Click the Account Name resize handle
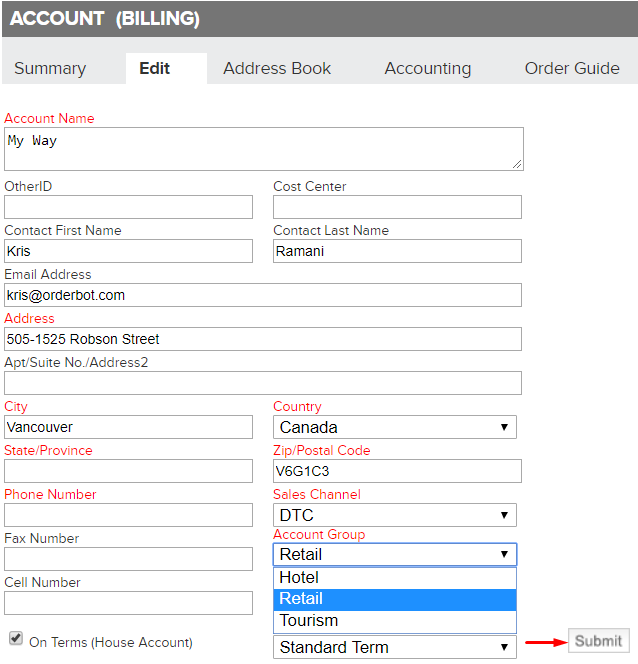The image size is (638, 664). click(x=517, y=164)
